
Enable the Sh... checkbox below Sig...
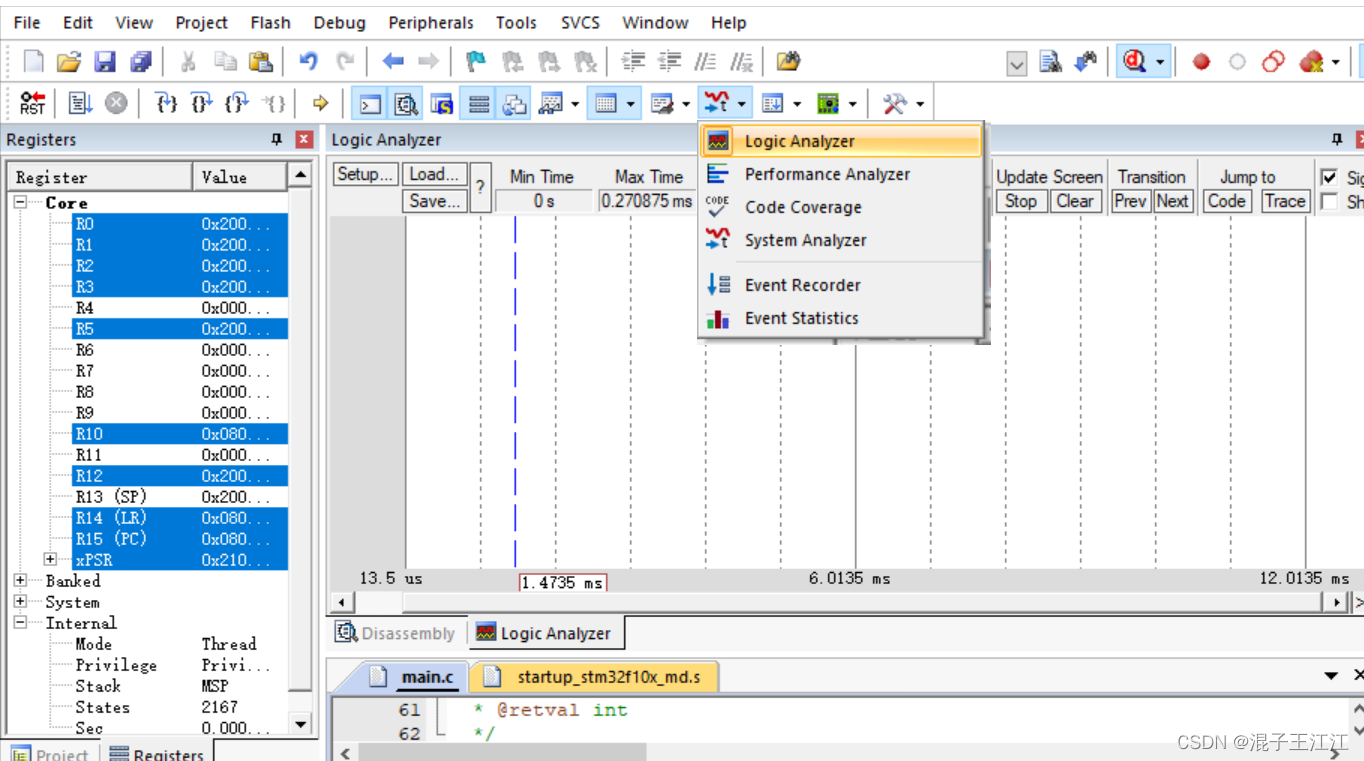(x=1329, y=201)
